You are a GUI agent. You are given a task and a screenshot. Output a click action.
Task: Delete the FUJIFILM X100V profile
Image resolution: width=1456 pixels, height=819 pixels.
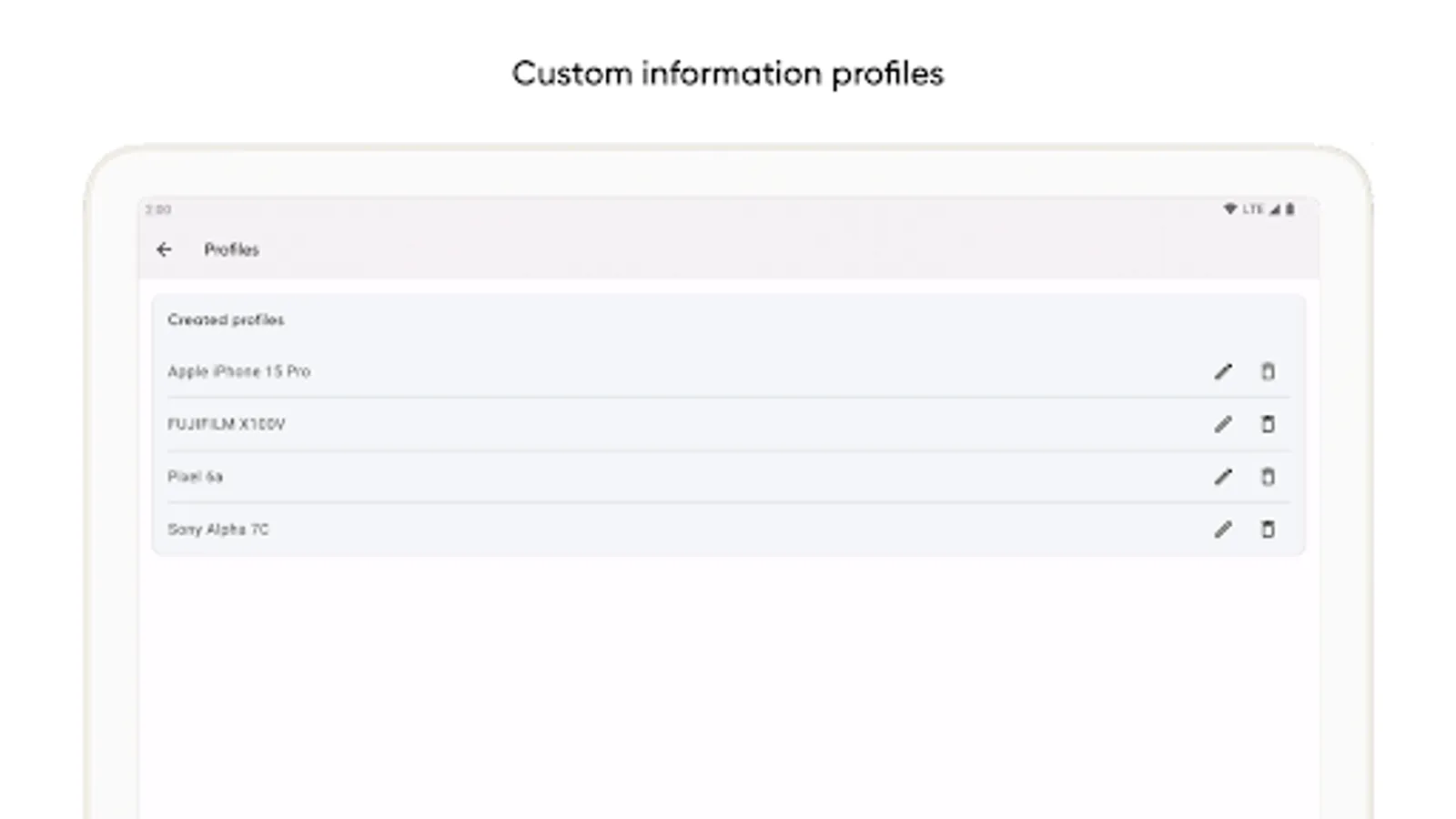pyautogui.click(x=1268, y=424)
